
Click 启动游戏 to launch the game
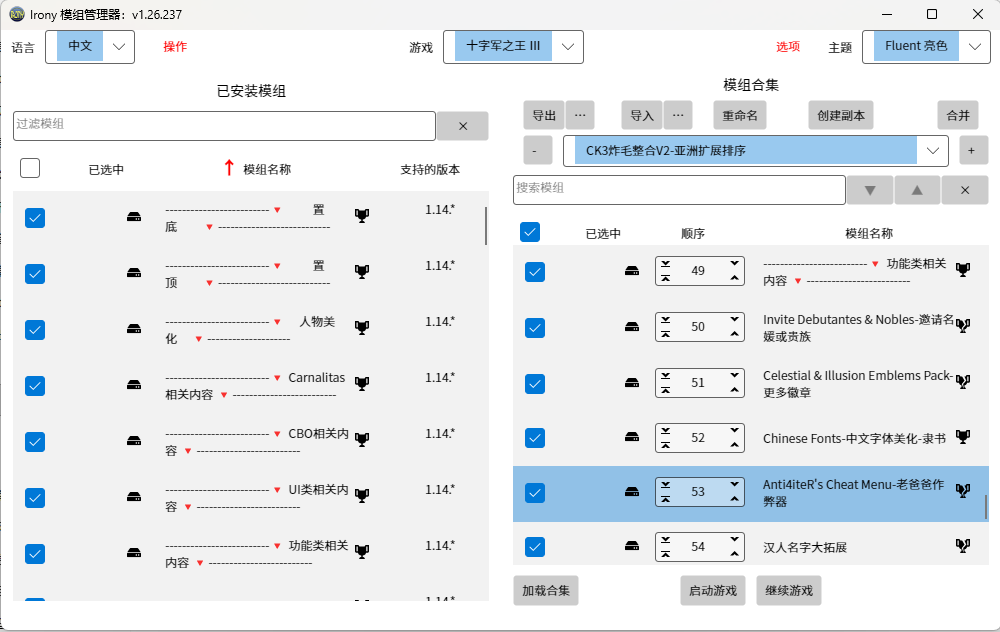tap(712, 591)
